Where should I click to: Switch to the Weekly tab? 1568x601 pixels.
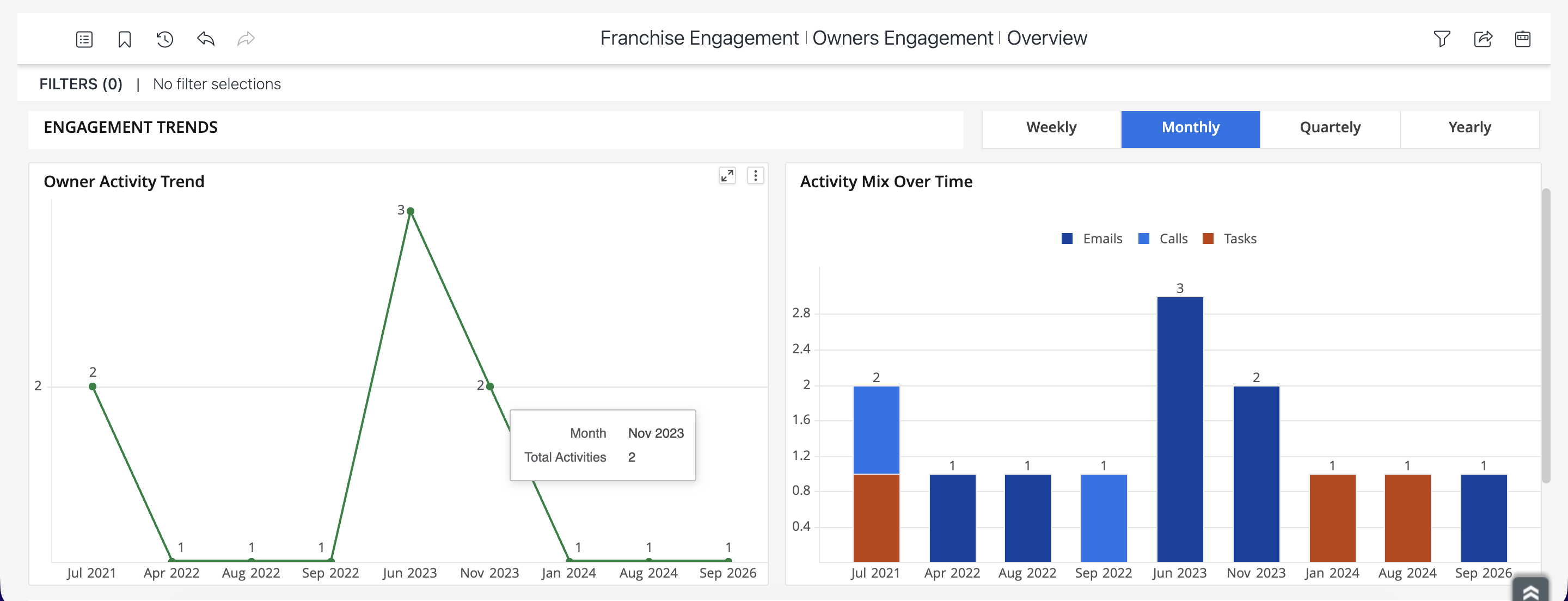tap(1051, 128)
